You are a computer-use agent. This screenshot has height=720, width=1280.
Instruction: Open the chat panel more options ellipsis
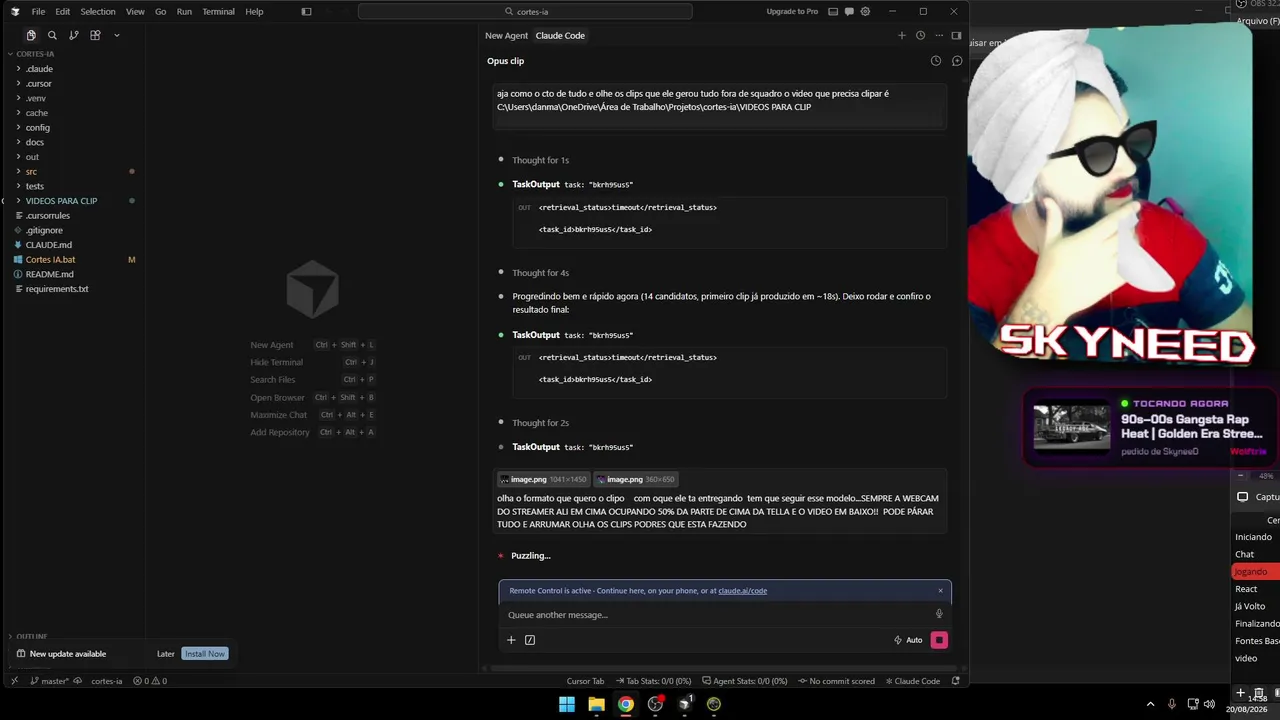938,36
